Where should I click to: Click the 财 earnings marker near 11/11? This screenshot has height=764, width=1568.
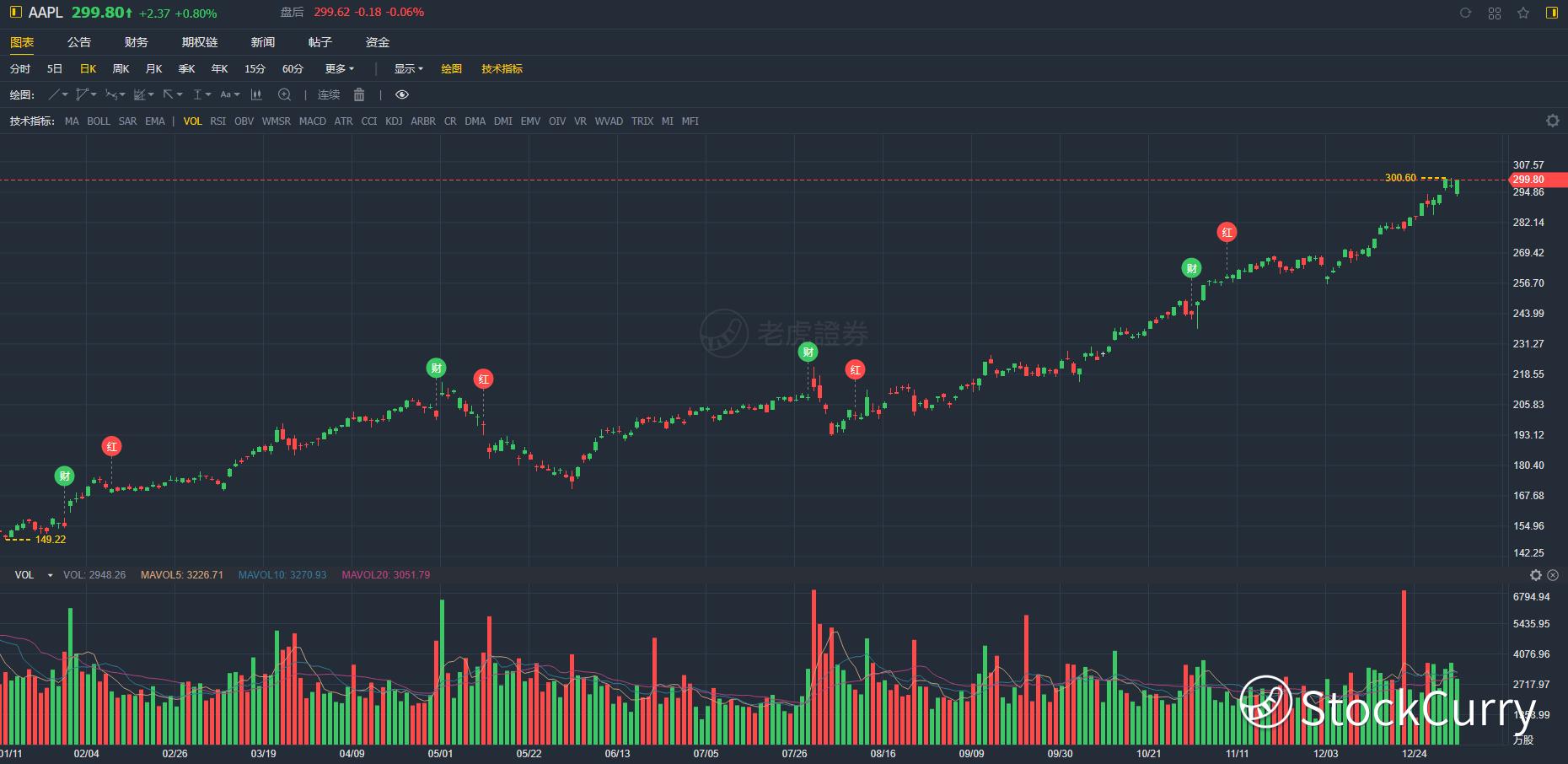1191,268
